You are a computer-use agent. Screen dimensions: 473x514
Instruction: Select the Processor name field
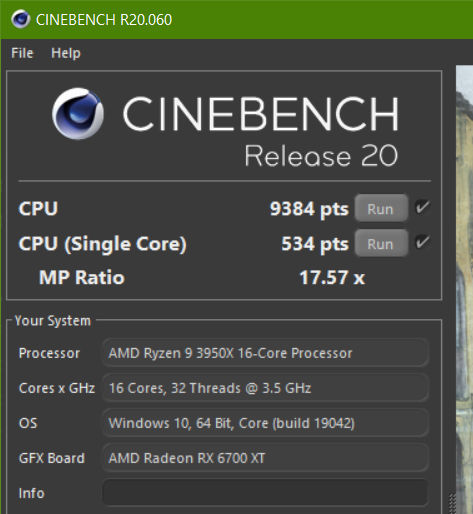[x=265, y=353]
